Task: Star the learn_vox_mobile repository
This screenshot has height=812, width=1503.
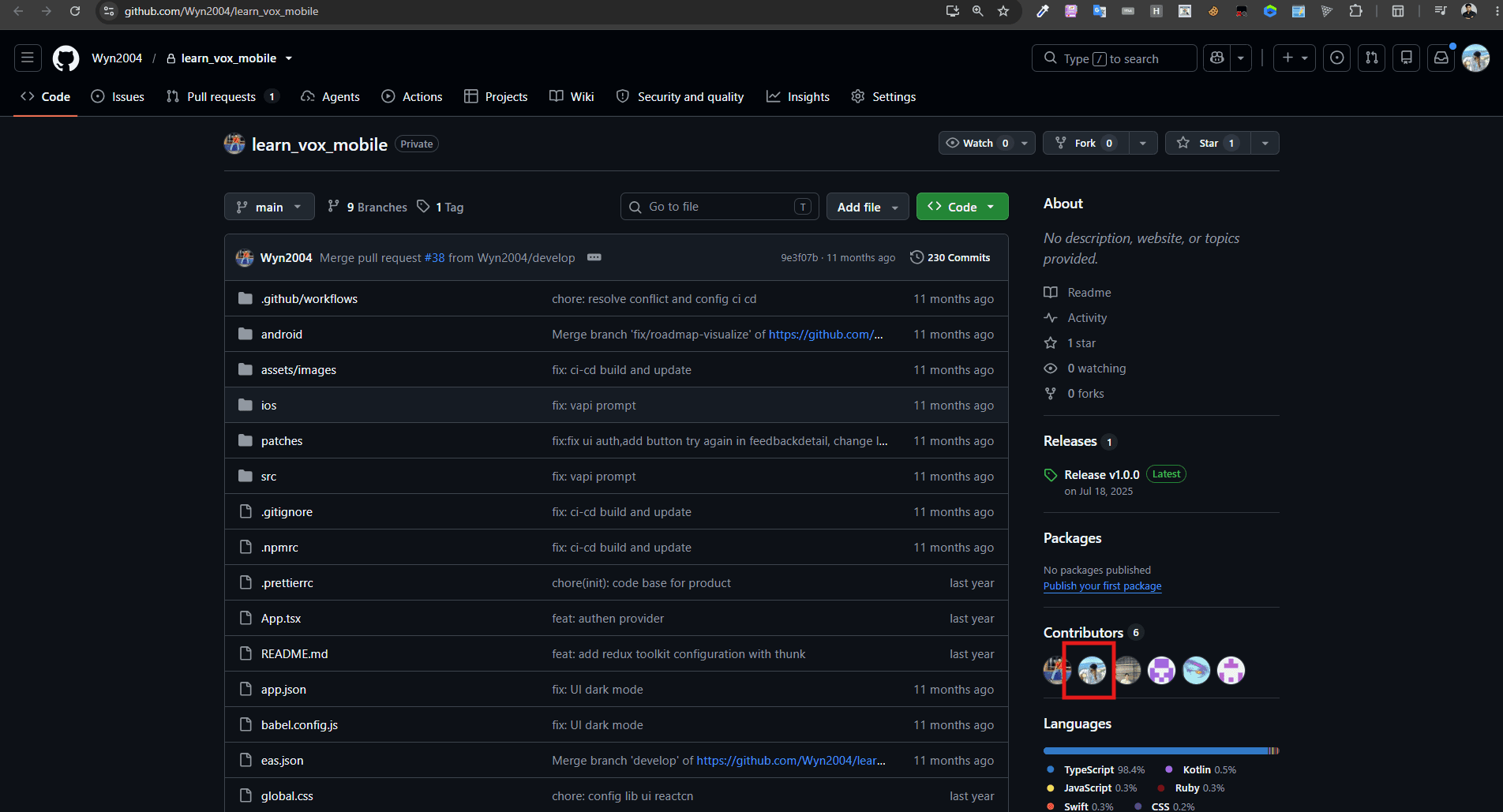Action: [1208, 143]
